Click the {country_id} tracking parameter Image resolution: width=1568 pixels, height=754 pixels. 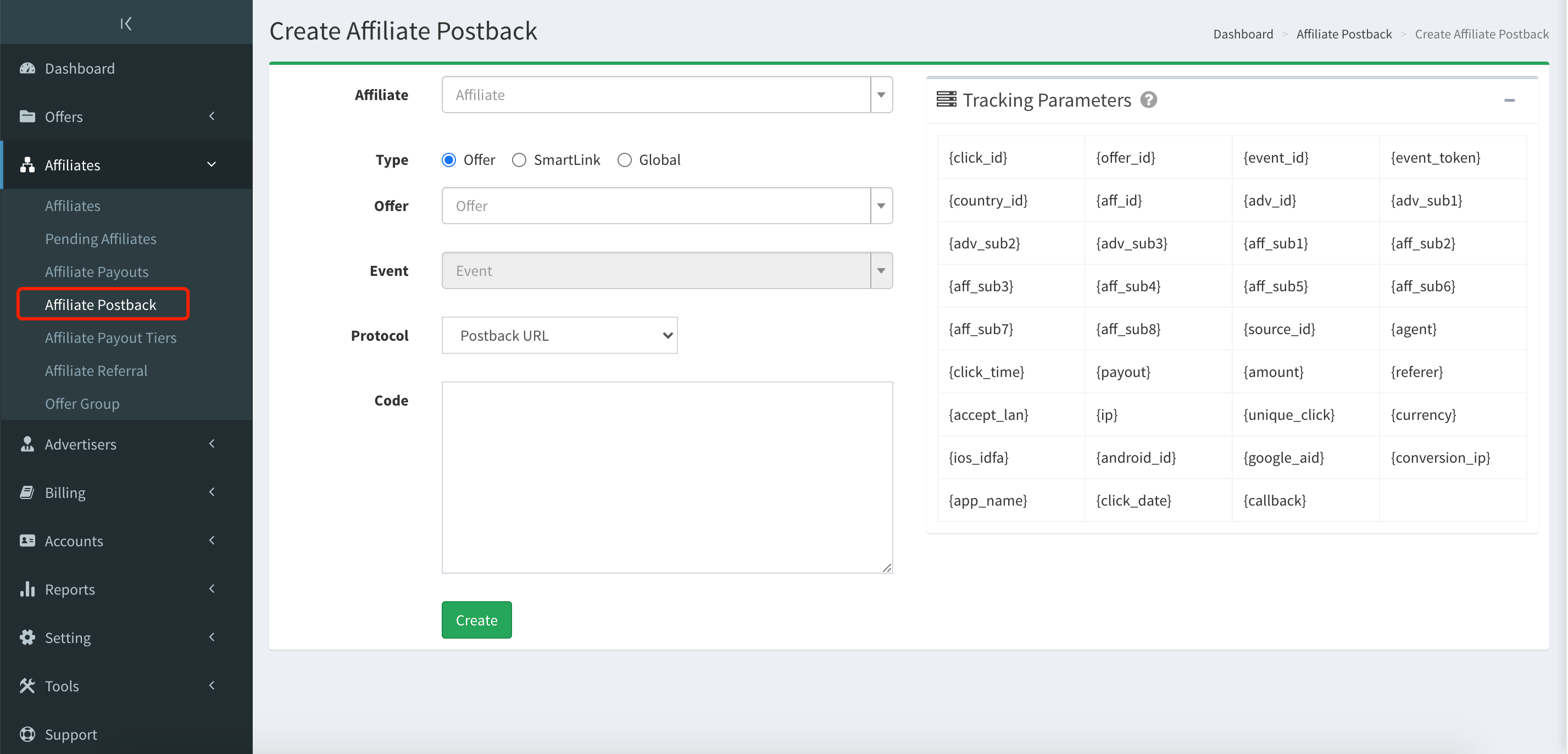(988, 200)
